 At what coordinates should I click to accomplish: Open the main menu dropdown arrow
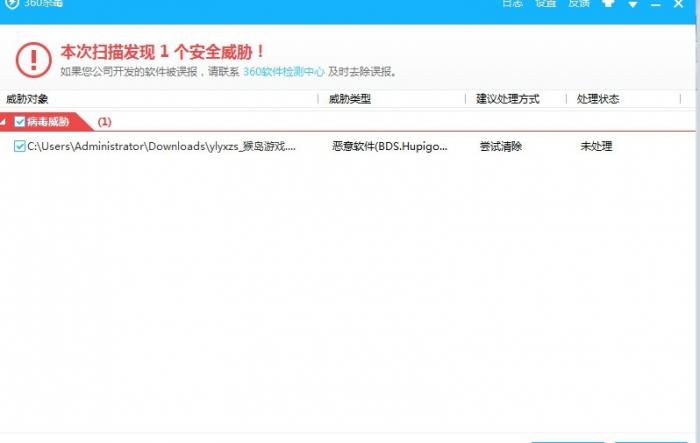pos(633,4)
